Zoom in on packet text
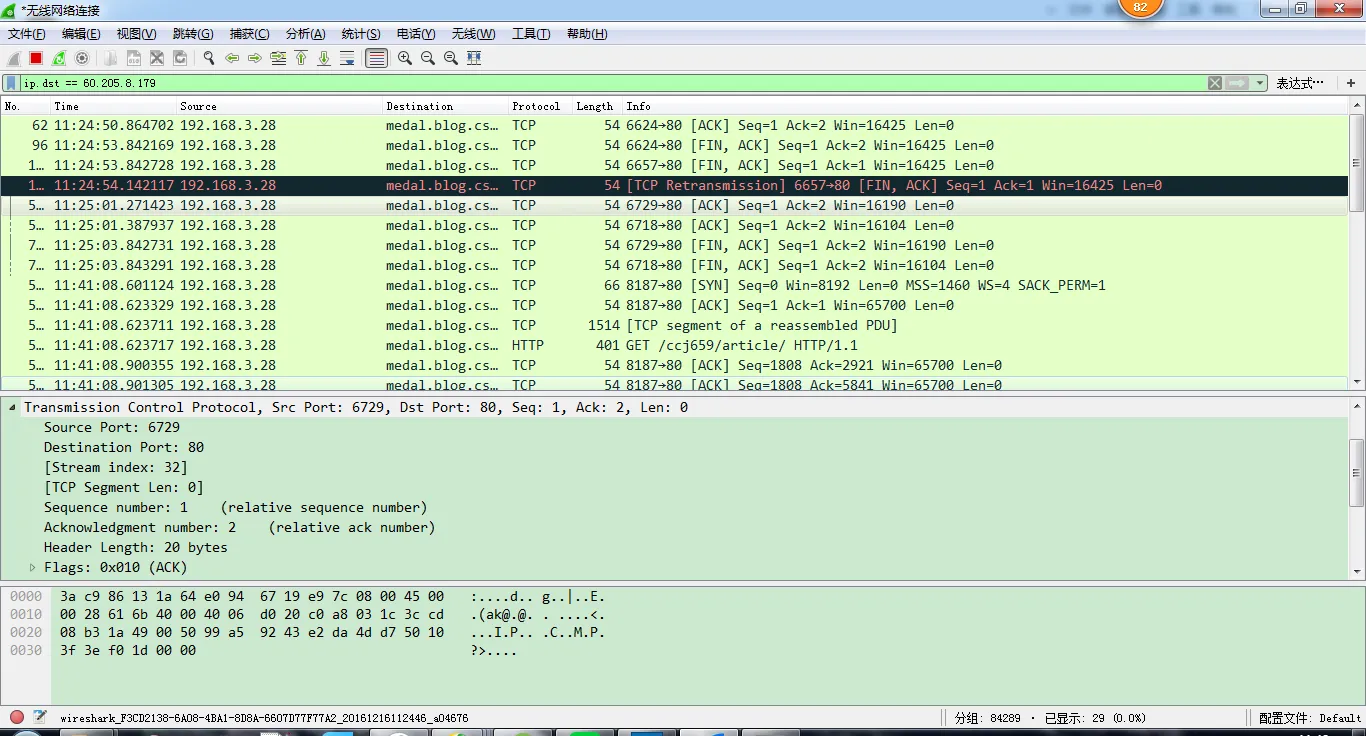This screenshot has height=736, width=1366. (405, 58)
